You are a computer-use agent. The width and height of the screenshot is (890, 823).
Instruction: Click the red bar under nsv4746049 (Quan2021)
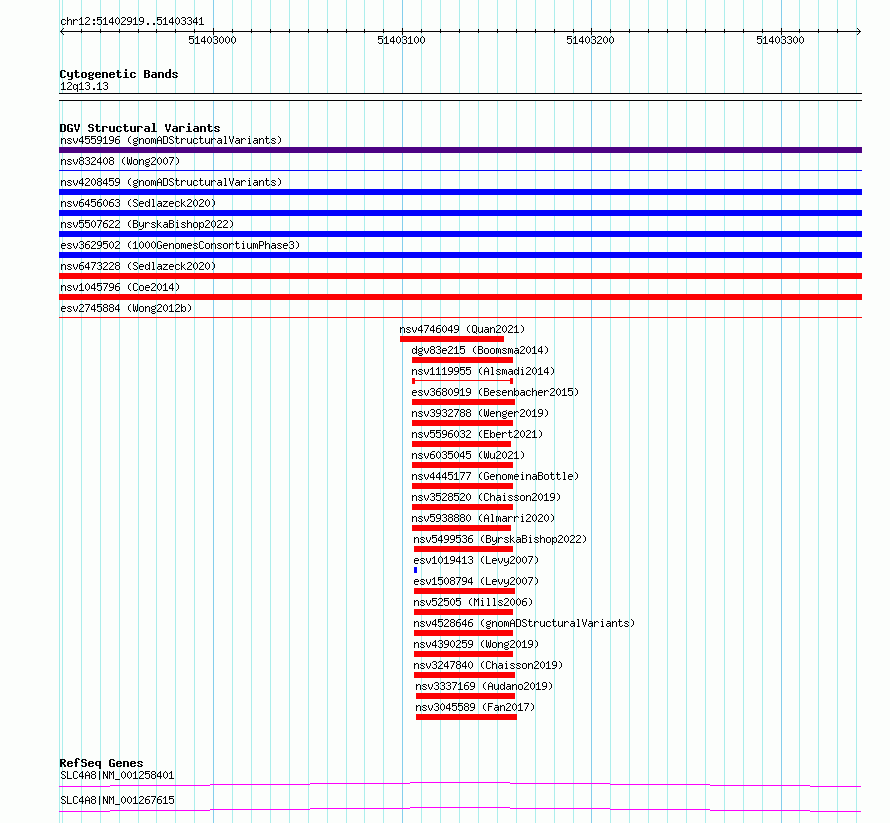point(452,339)
